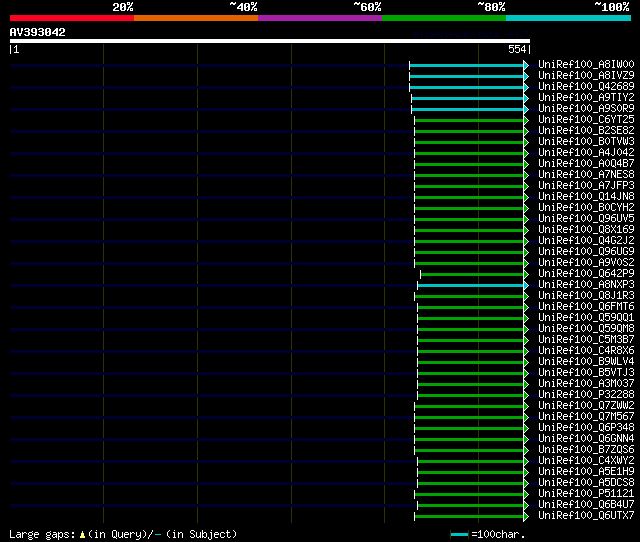Click the orange ~40% legend segment

196,18
